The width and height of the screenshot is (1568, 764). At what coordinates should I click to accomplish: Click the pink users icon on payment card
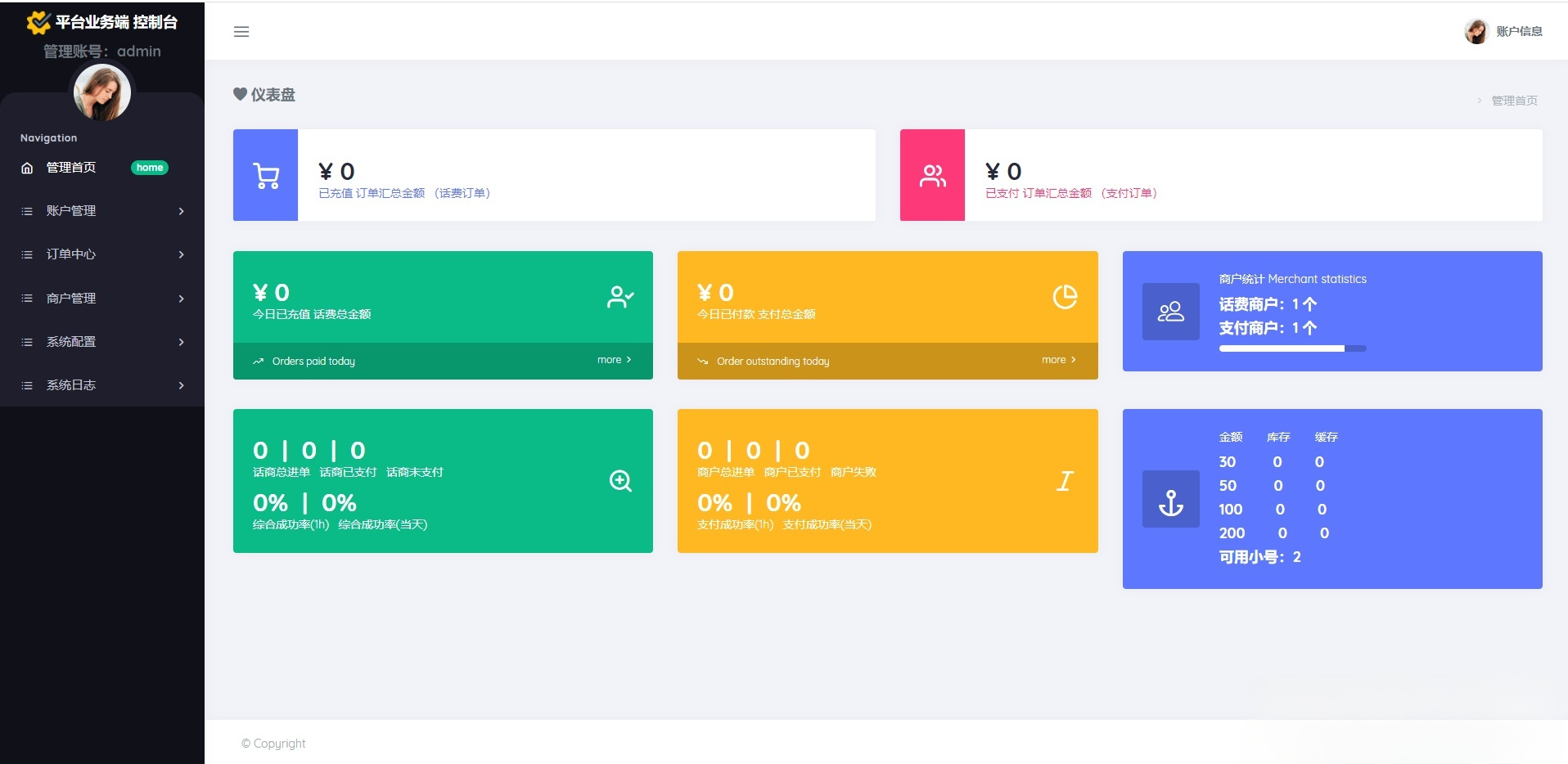coord(932,176)
